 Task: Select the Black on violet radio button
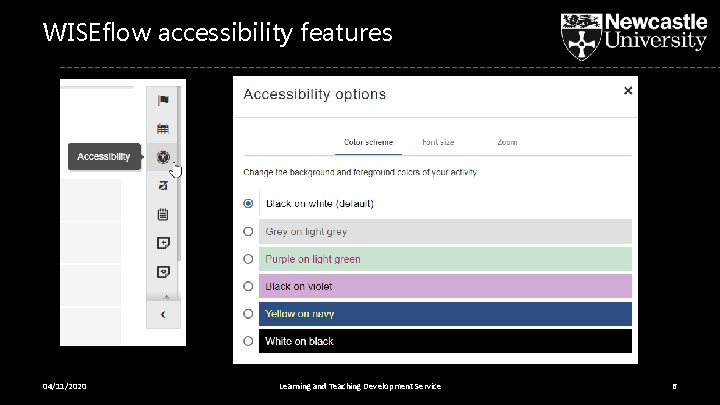(248, 286)
